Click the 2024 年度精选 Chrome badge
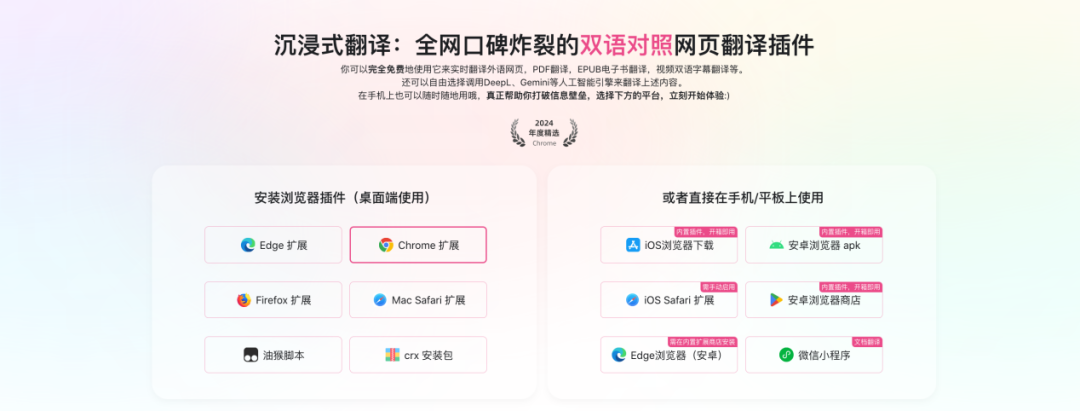 pos(544,133)
